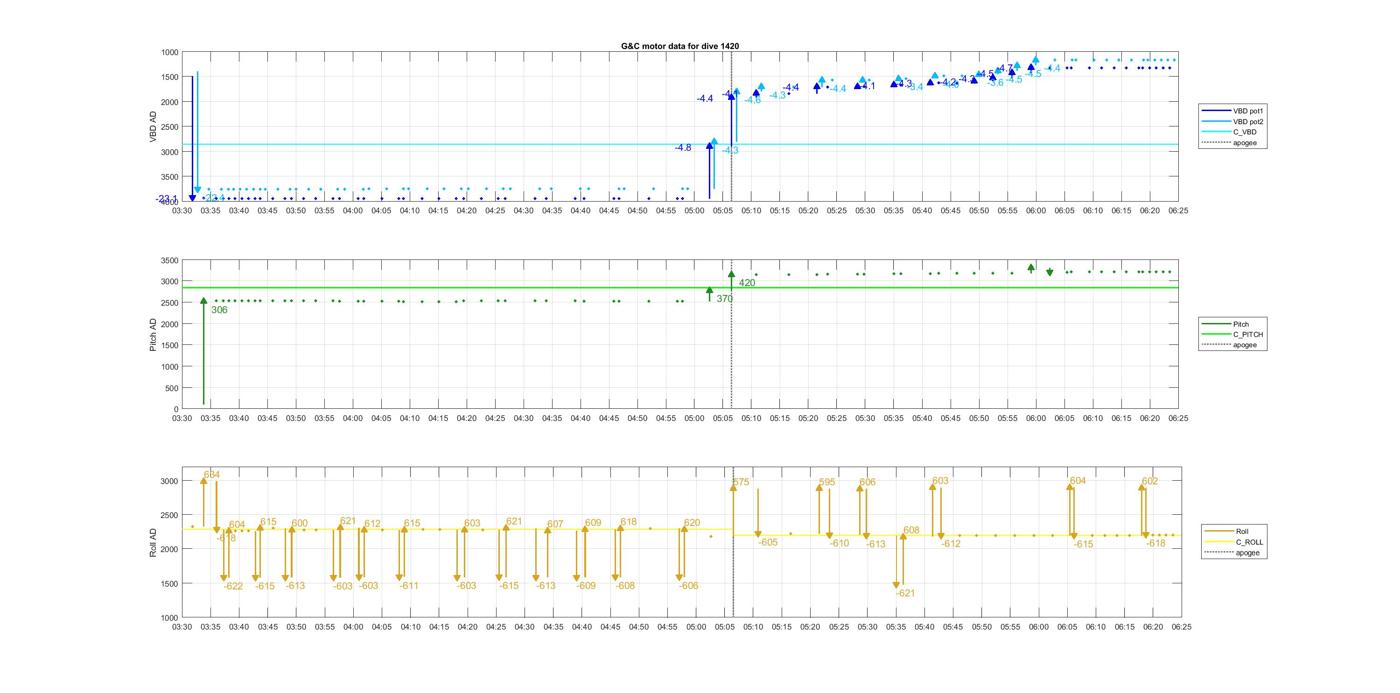Image resolution: width=1400 pixels, height=693 pixels.
Task: Click the roll value label '-610'
Action: pyautogui.click(x=839, y=544)
